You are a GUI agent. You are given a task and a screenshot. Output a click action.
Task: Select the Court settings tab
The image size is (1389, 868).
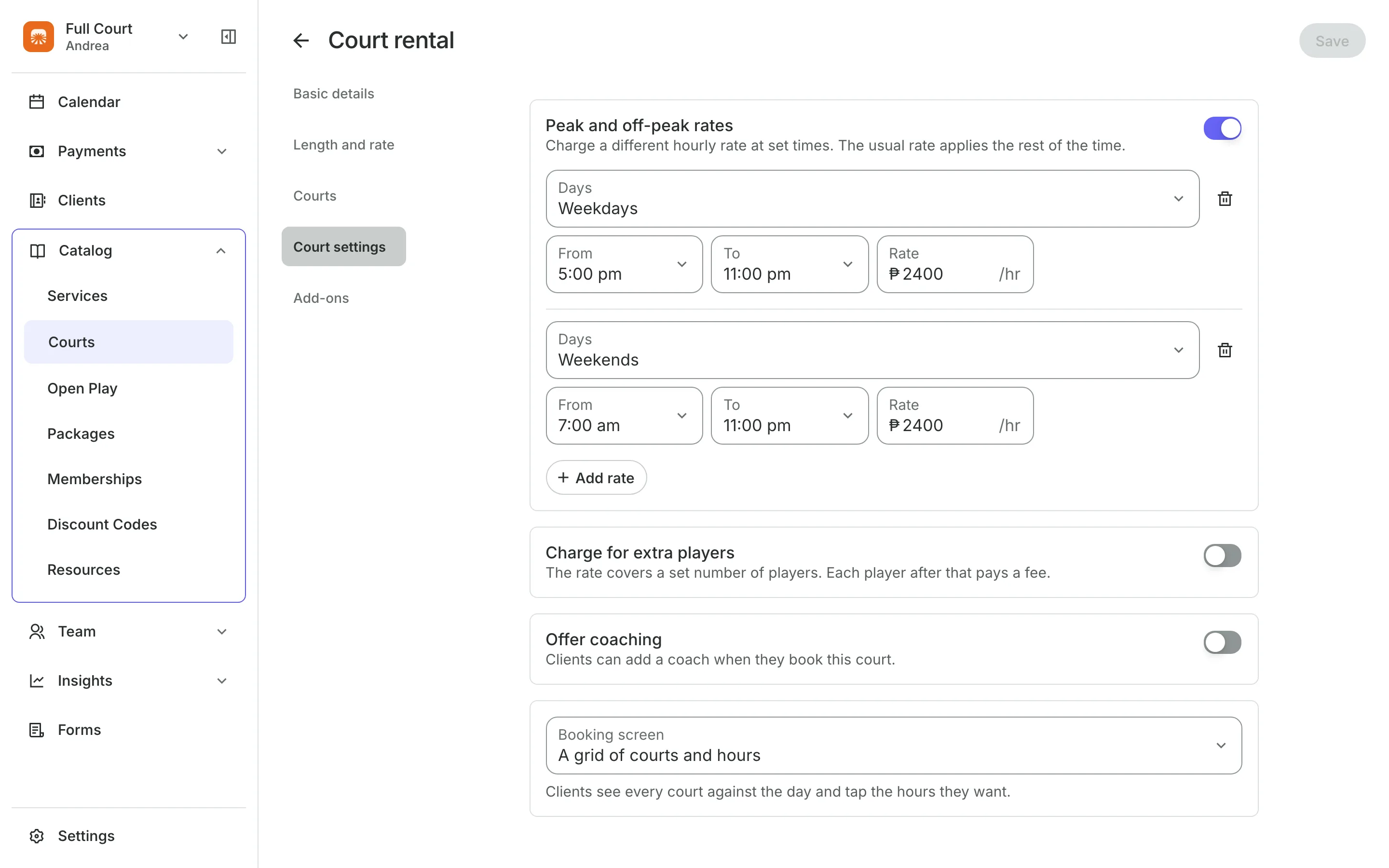pos(343,247)
